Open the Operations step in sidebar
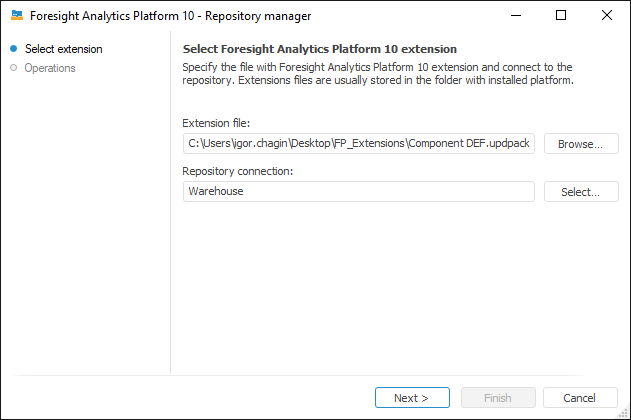The width and height of the screenshot is (631, 420). 50,68
